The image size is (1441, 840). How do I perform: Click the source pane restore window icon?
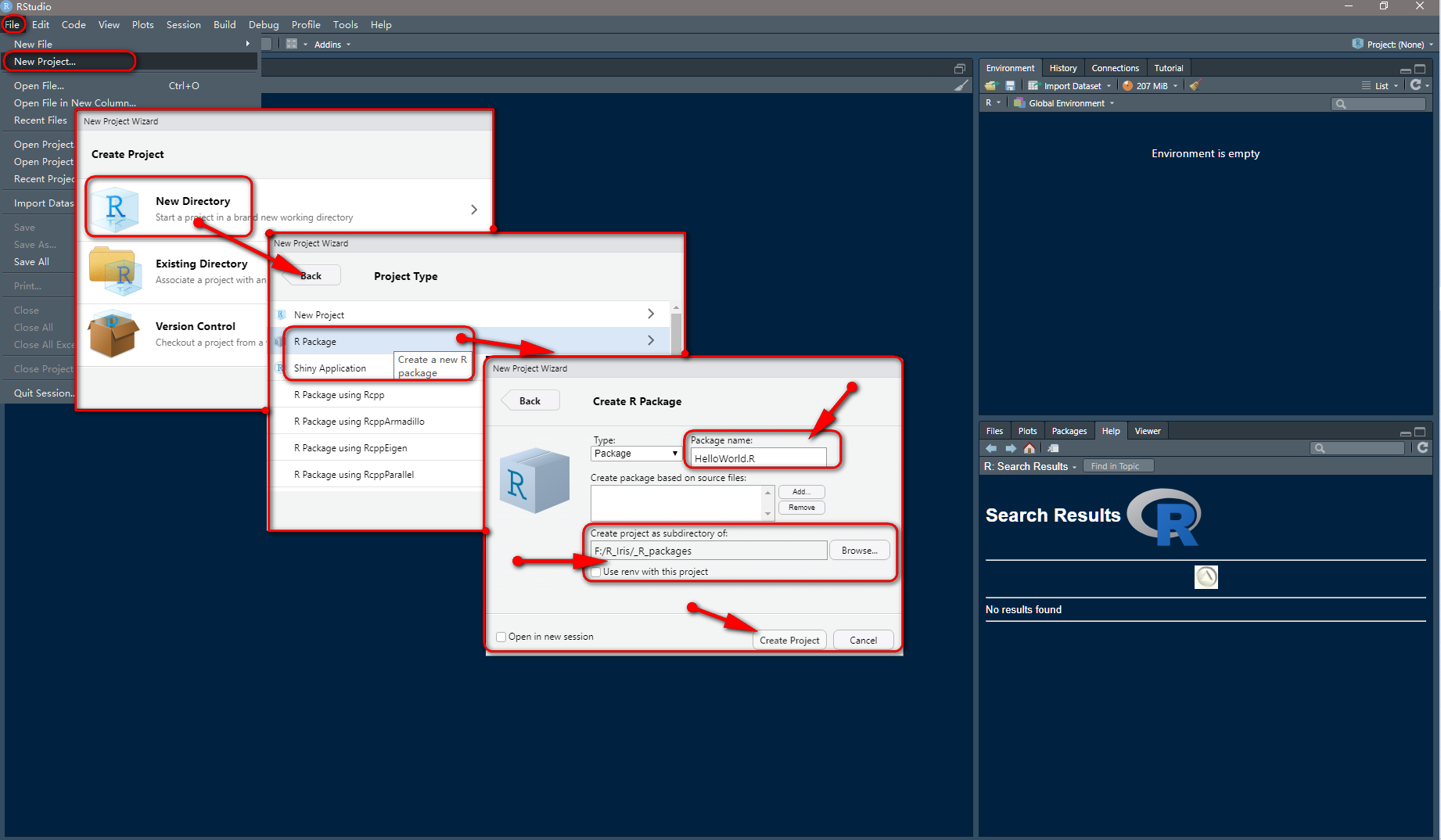coord(960,69)
